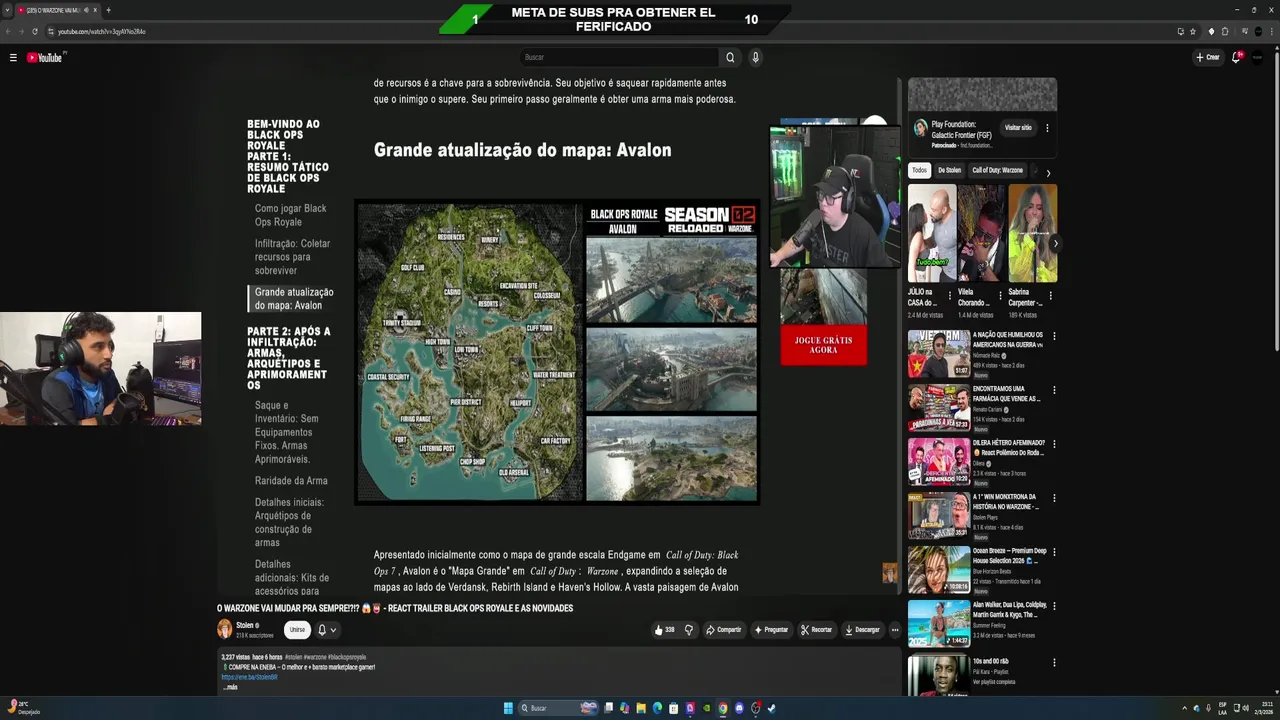Open the Play Foundation ad options menu
1280x720 pixels.
coord(1047,128)
